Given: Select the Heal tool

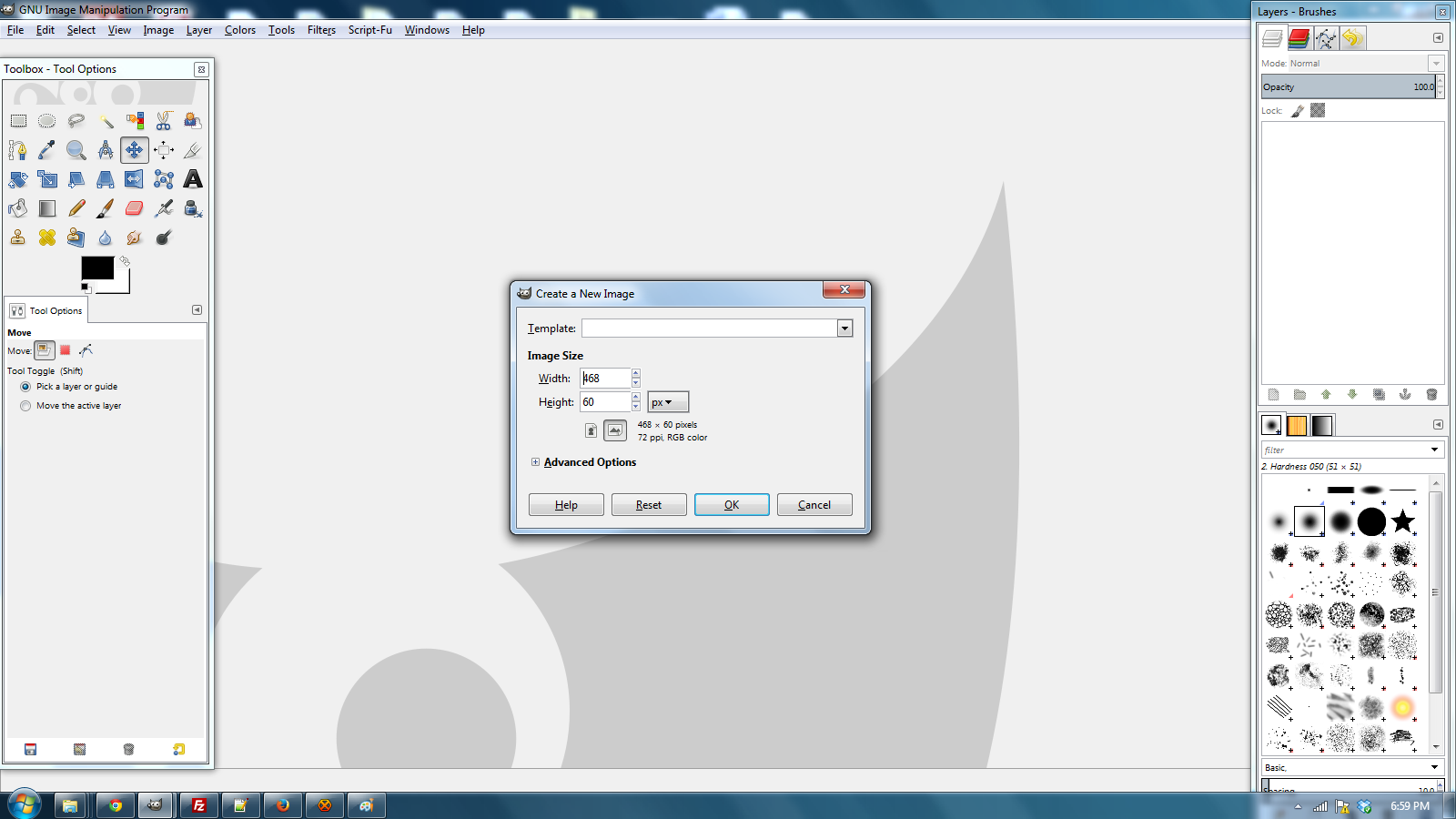Looking at the screenshot, I should pos(47,238).
